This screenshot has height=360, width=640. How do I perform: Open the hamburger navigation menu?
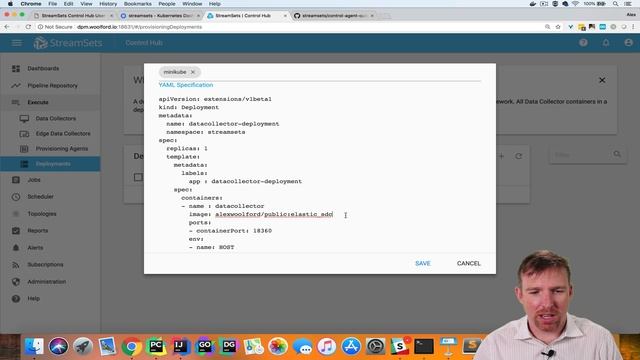17,43
